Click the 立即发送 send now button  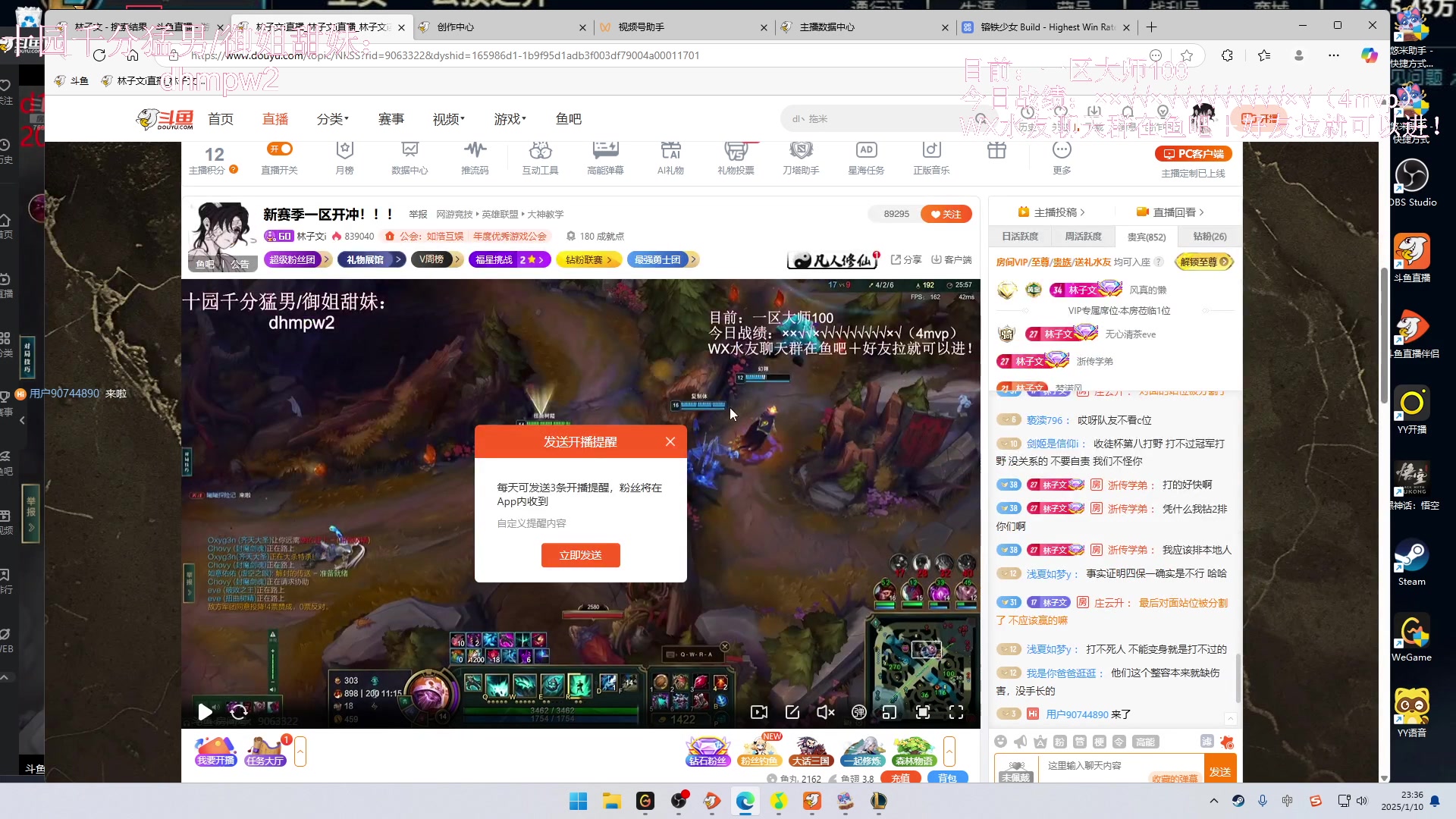pos(580,555)
